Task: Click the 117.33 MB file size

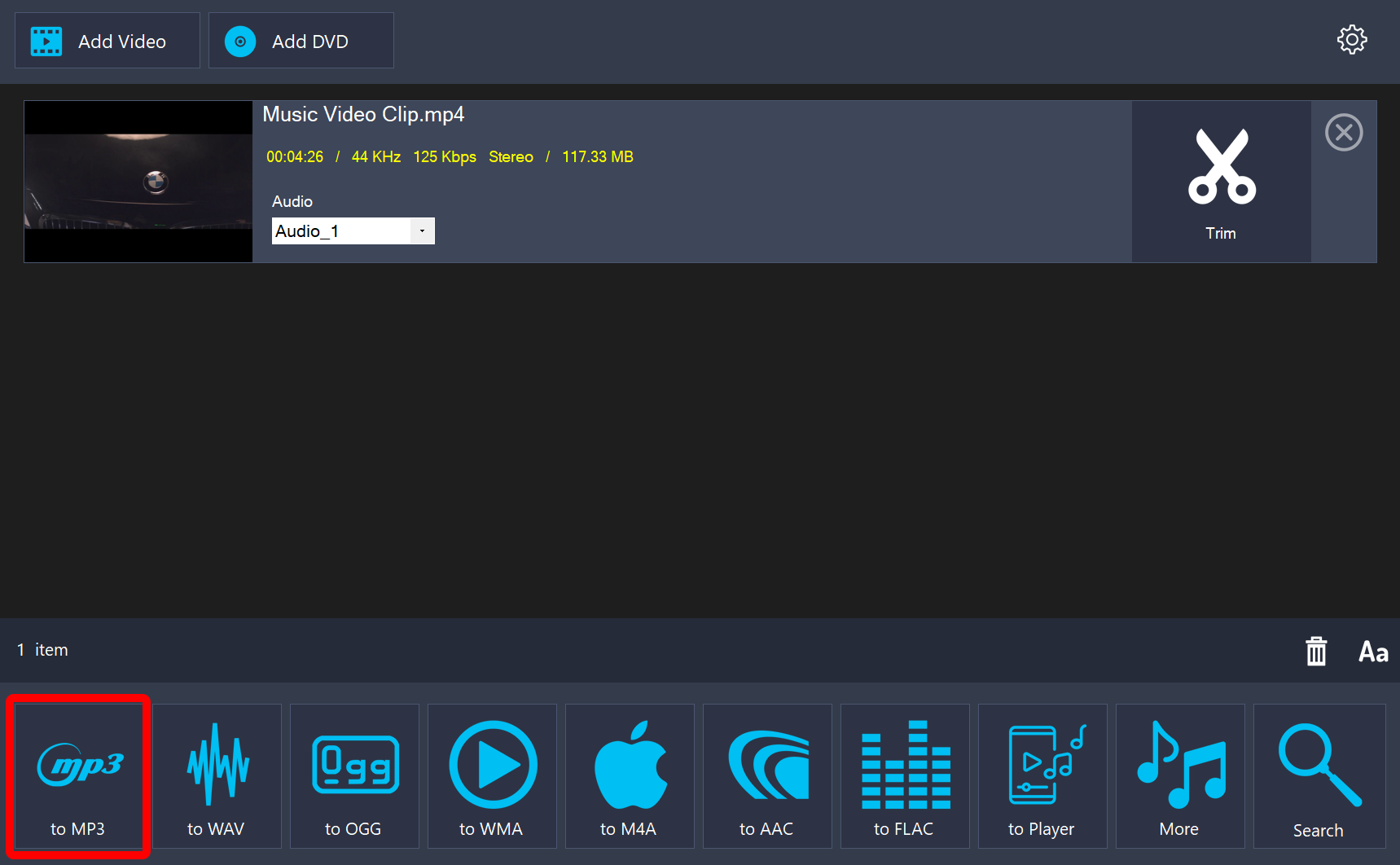Action: (598, 156)
